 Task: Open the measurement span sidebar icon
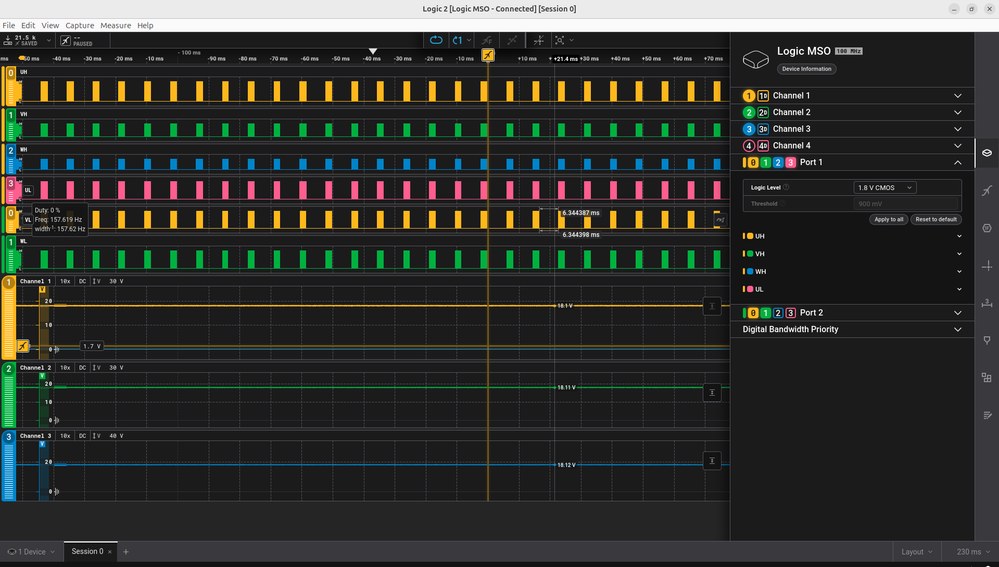[986, 303]
